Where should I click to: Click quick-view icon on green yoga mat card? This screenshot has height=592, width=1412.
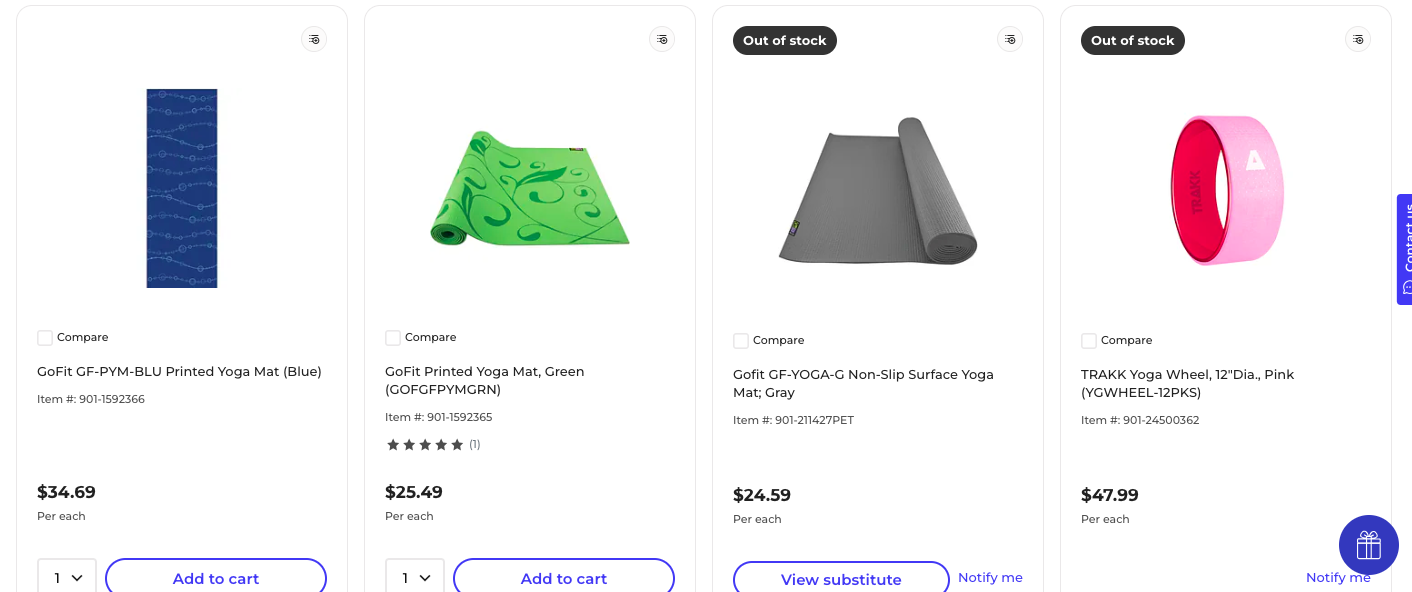click(x=662, y=39)
